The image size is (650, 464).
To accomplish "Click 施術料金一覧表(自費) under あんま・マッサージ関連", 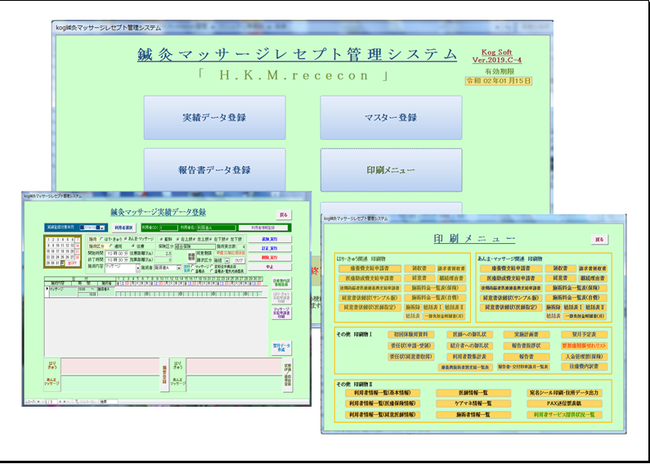I will click(x=576, y=298).
